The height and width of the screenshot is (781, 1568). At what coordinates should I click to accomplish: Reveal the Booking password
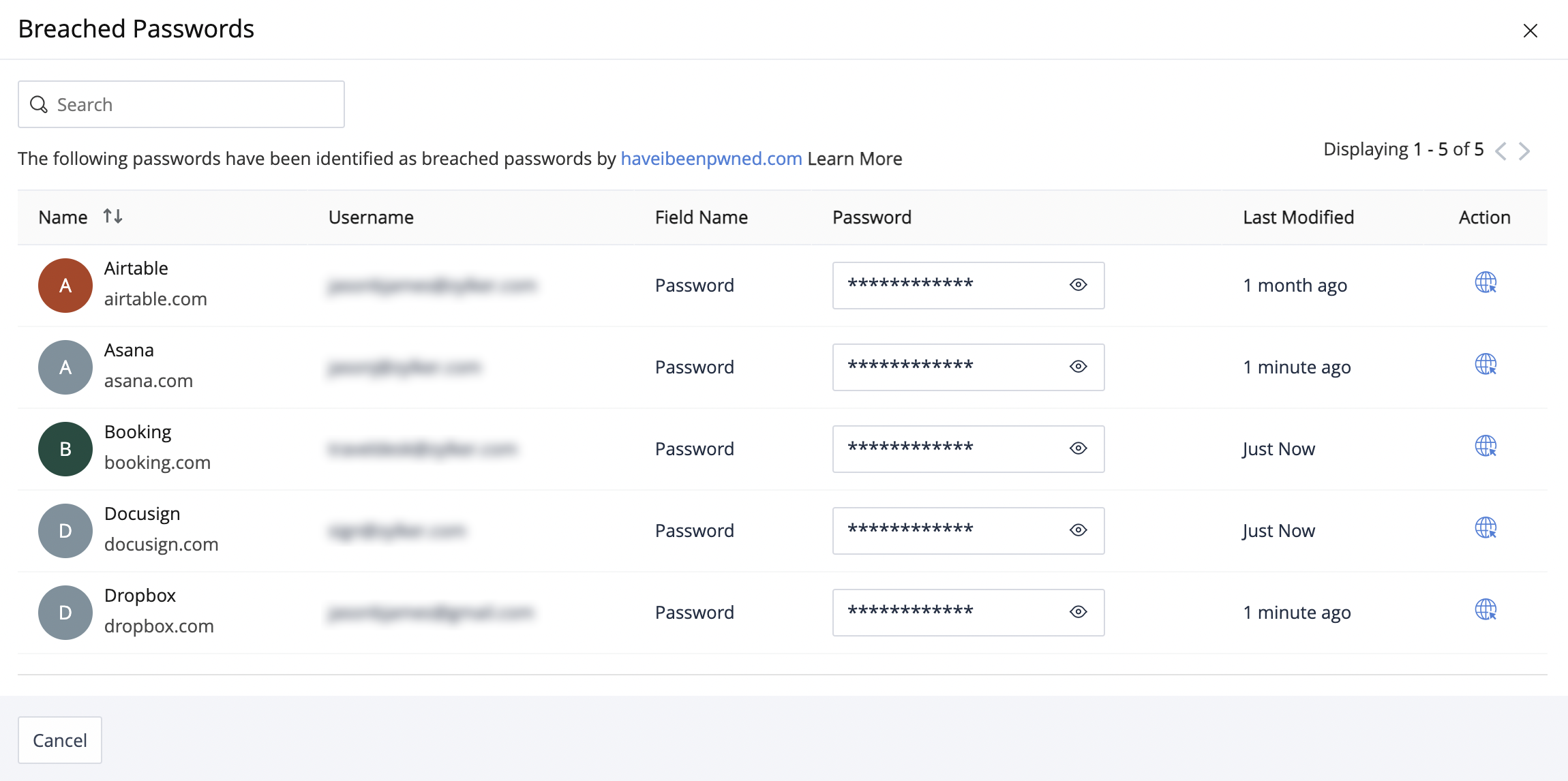[x=1078, y=448]
